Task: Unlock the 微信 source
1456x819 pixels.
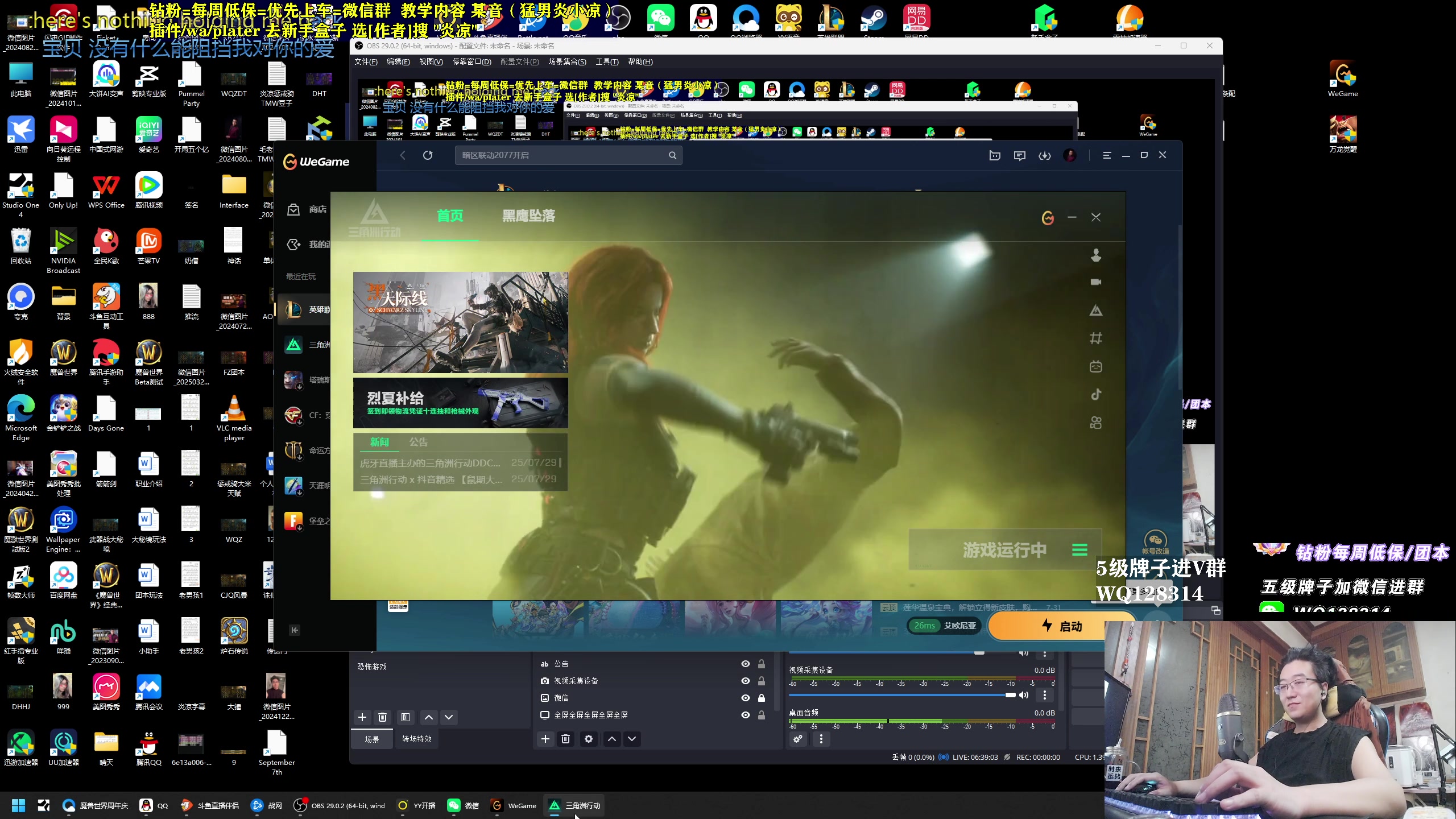Action: 762,698
